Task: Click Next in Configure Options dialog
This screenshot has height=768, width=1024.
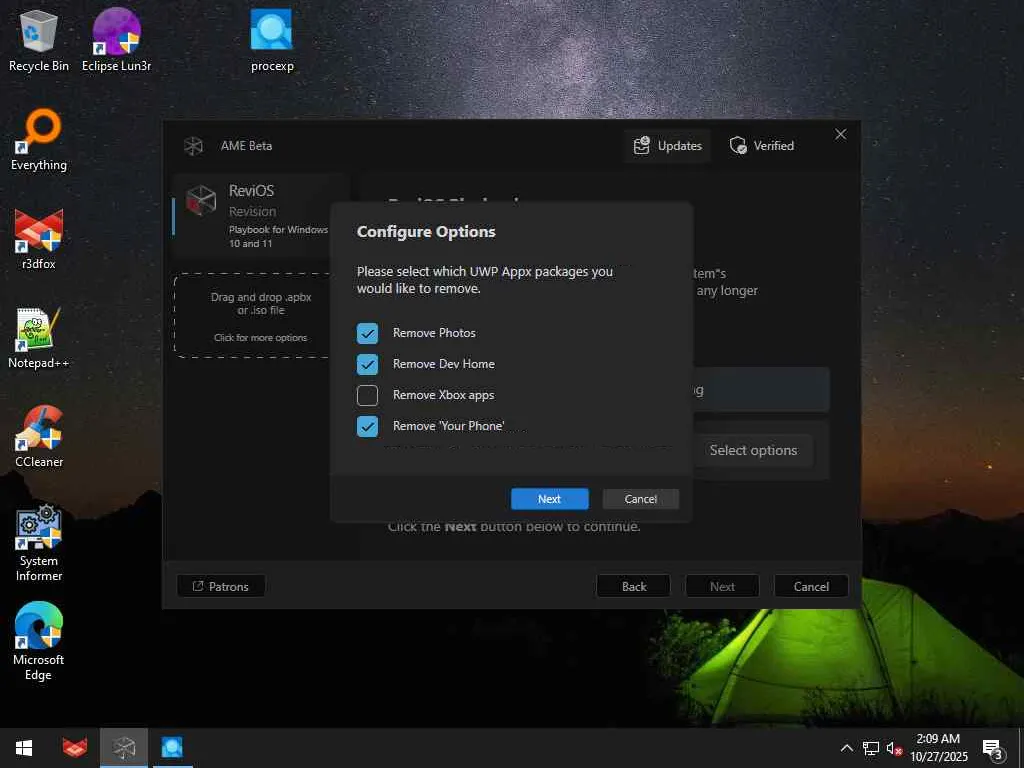Action: (549, 499)
